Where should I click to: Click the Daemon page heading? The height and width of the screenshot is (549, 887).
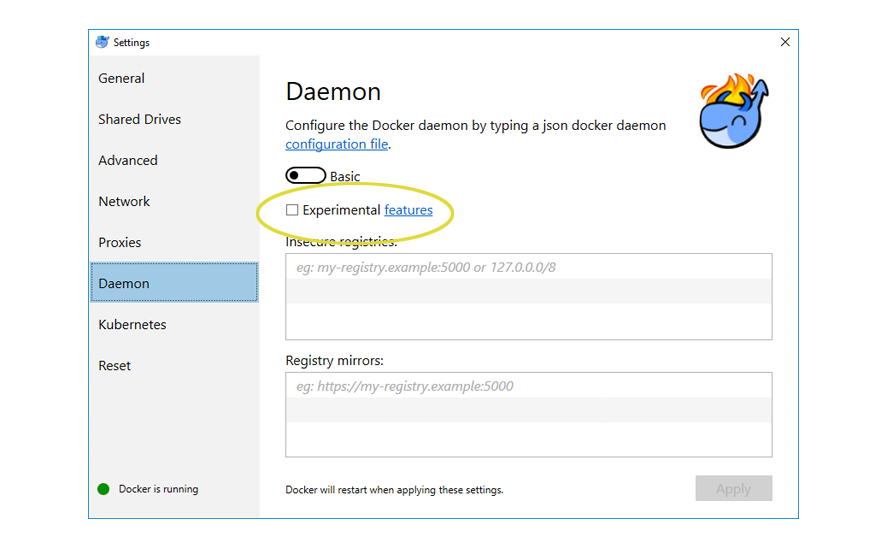[x=333, y=92]
